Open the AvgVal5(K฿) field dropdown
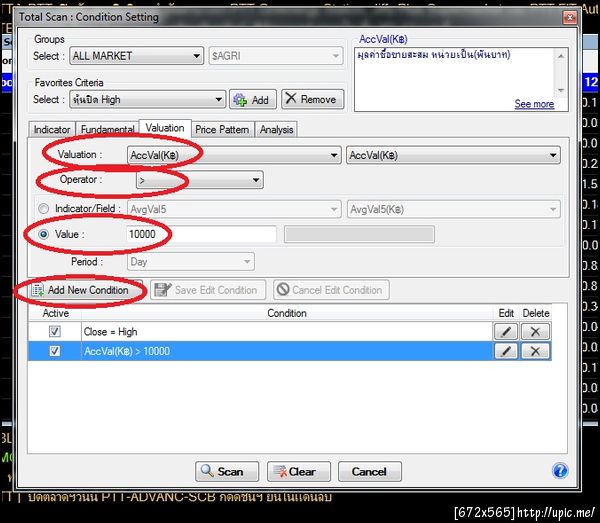The image size is (600, 523). tap(453, 209)
